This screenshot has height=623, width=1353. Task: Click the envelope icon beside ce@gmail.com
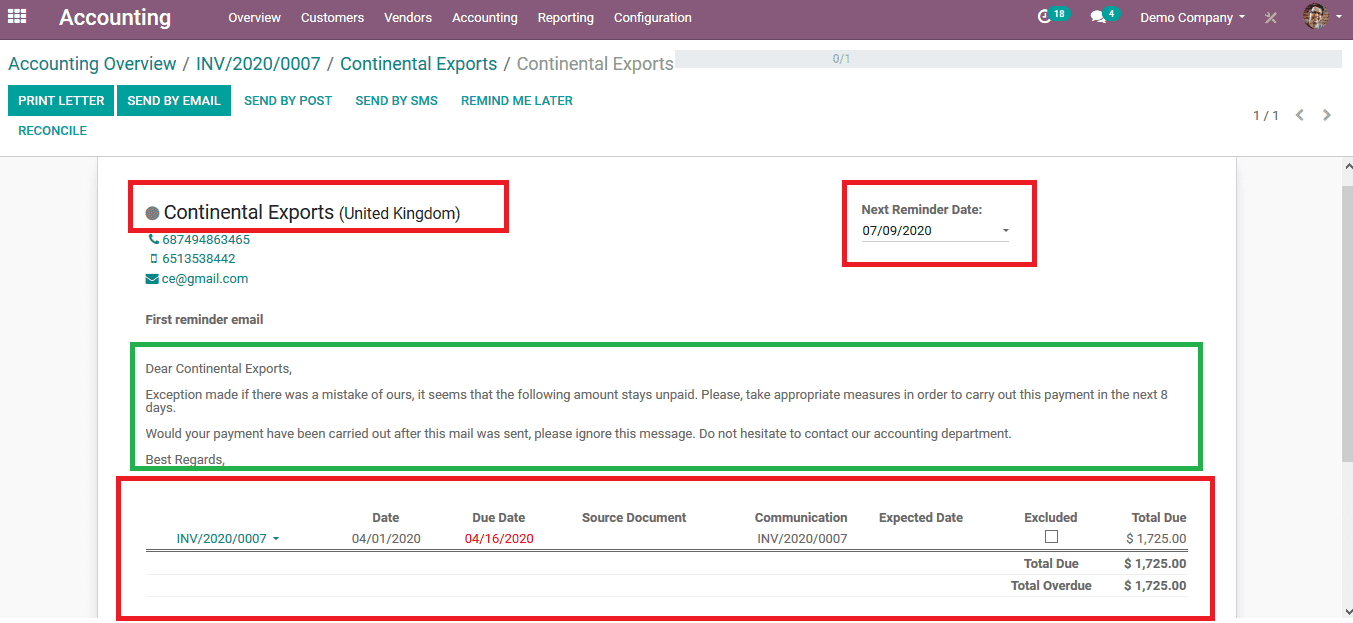(152, 279)
